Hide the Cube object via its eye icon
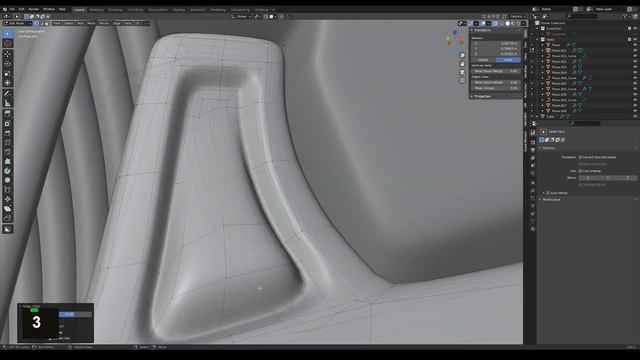The height and width of the screenshot is (360, 640). coord(635,116)
